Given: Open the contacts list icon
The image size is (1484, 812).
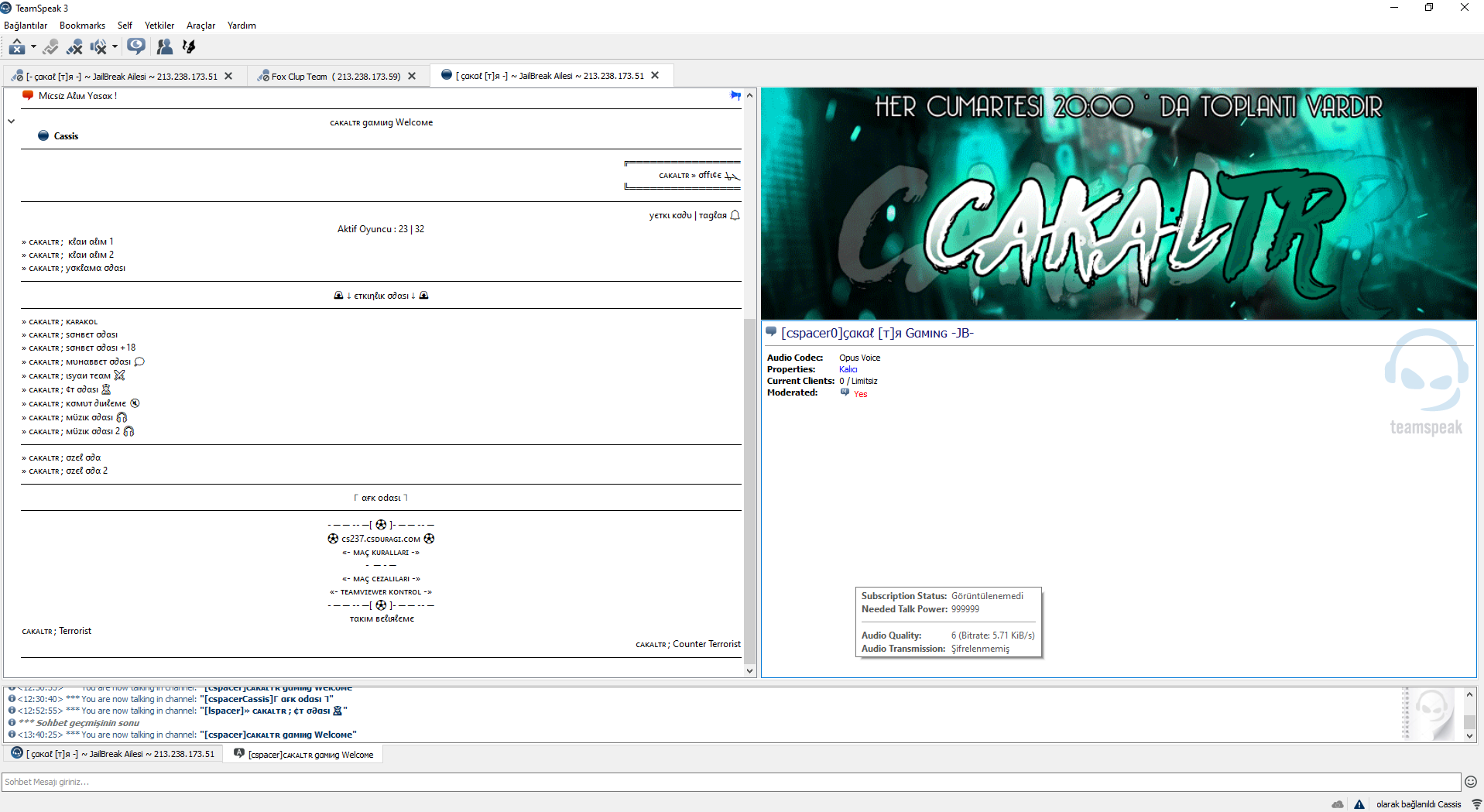Looking at the screenshot, I should point(164,47).
